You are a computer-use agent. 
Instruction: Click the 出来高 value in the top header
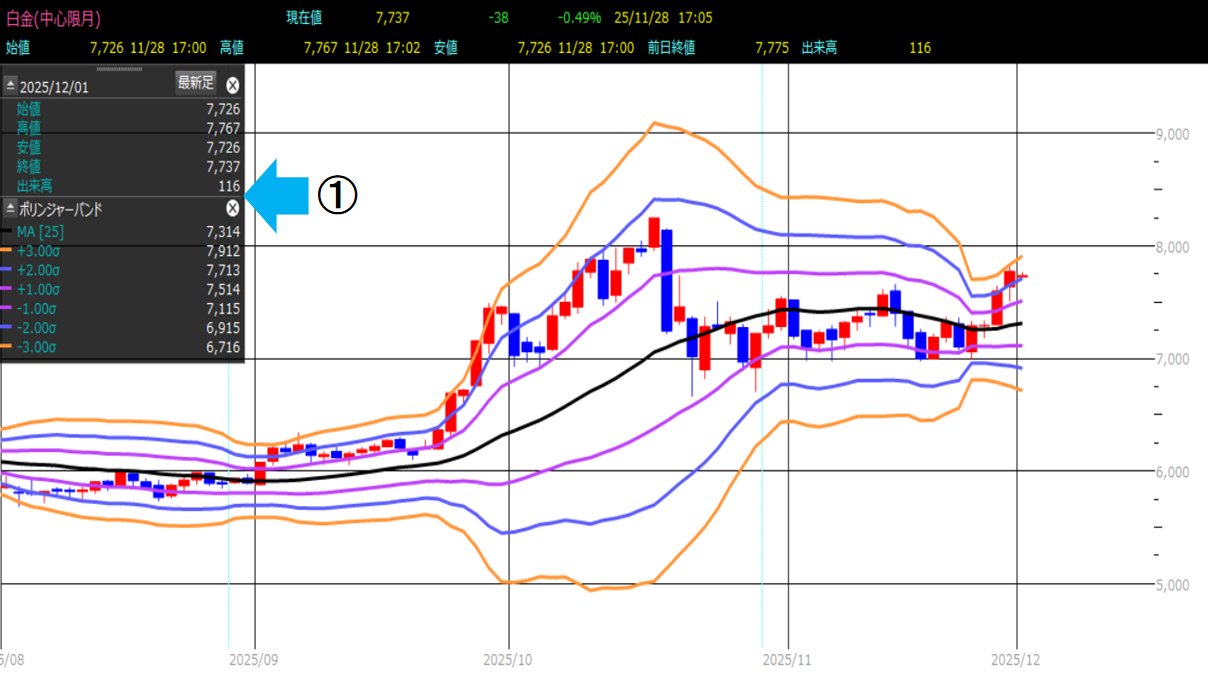click(x=920, y=47)
